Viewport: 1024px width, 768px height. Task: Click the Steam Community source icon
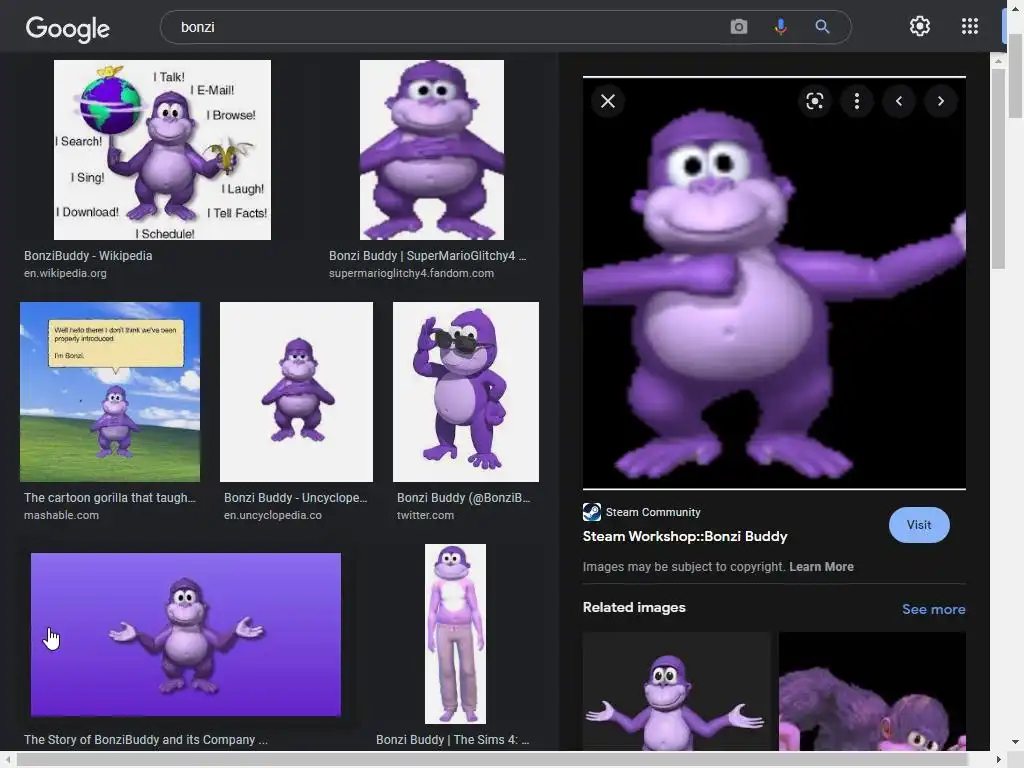592,512
